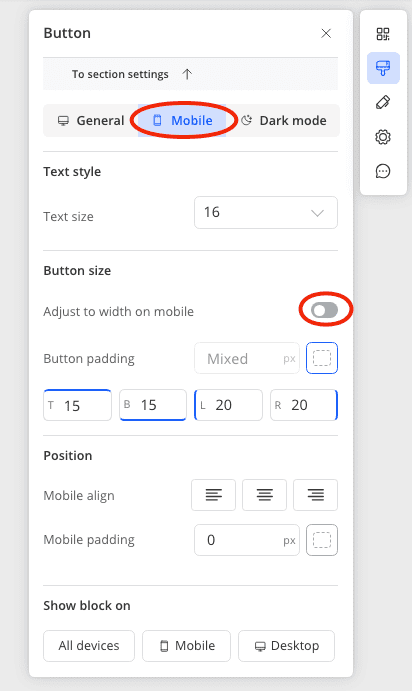412x691 pixels.
Task: Align button left on mobile
Action: pos(213,495)
